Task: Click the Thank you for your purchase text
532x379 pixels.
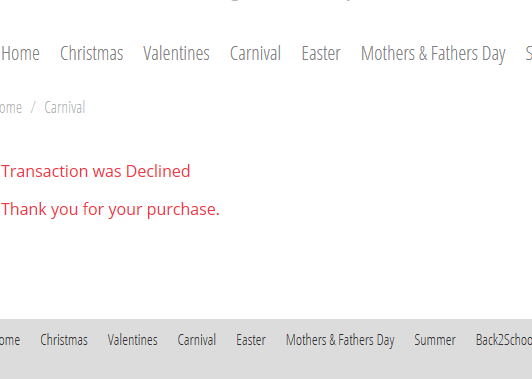Action: coord(110,209)
